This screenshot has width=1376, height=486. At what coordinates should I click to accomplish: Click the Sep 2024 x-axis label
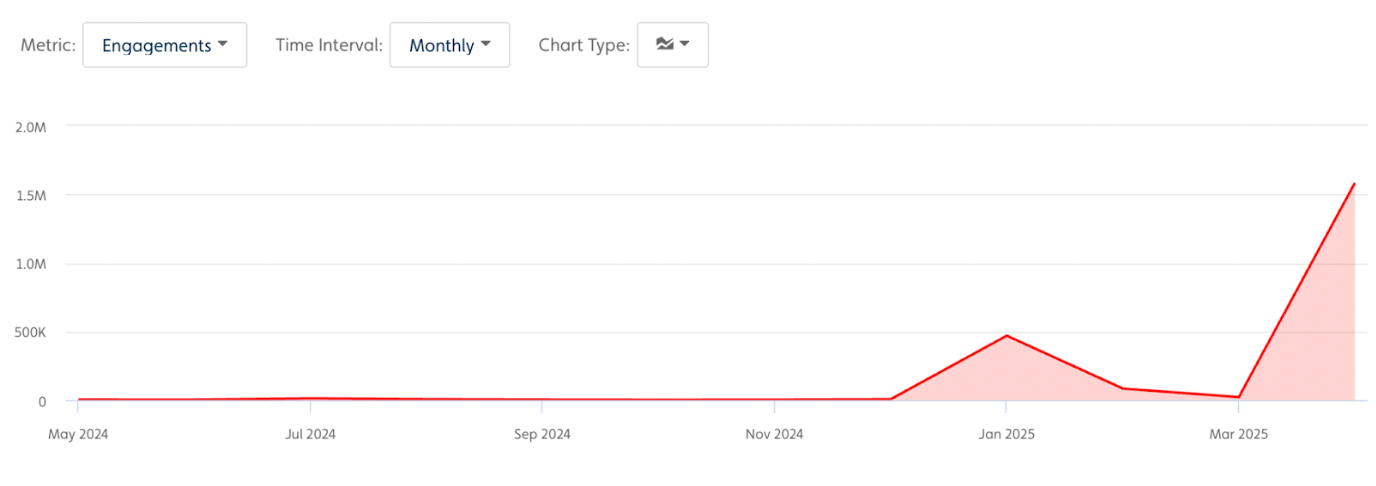542,434
